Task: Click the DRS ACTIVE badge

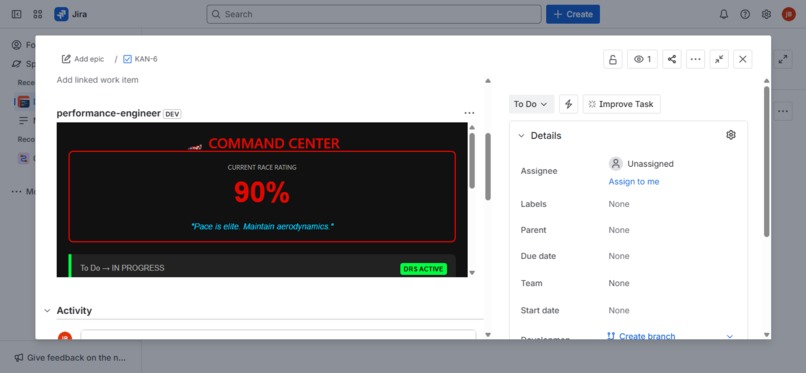Action: coord(424,269)
